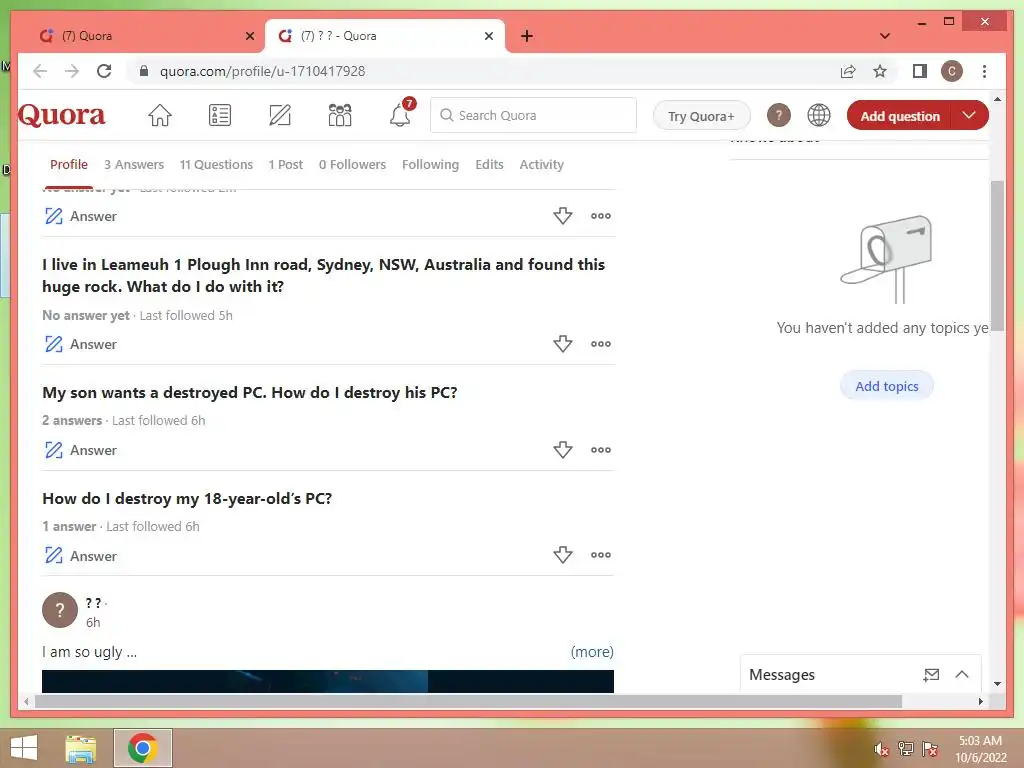Open the Quora home feed icon

pos(159,116)
